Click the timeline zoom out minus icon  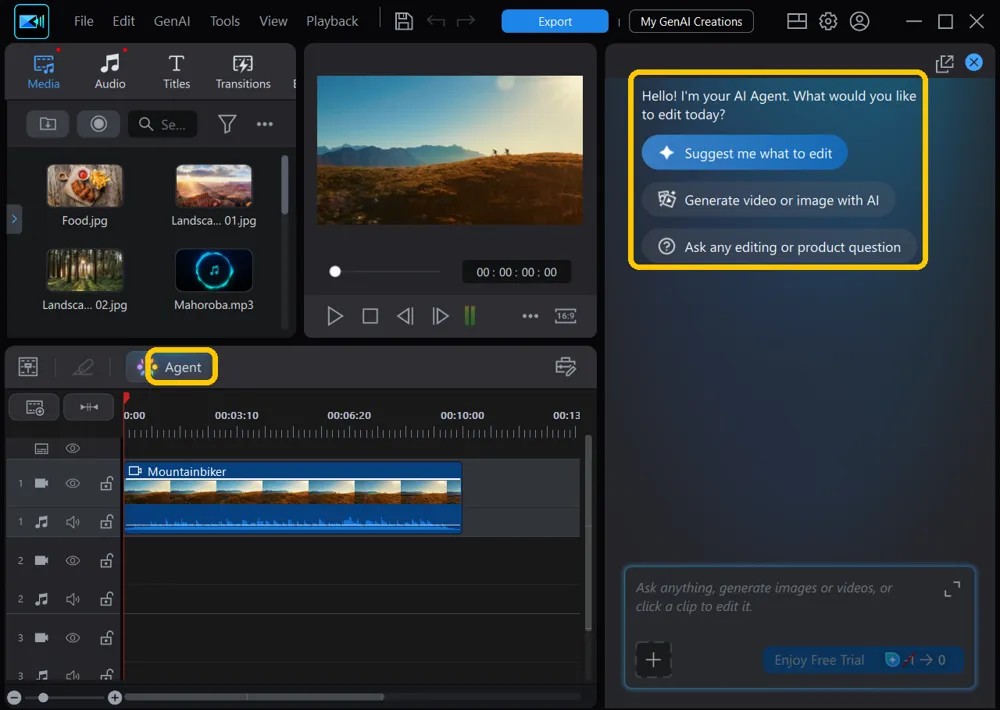pos(14,698)
